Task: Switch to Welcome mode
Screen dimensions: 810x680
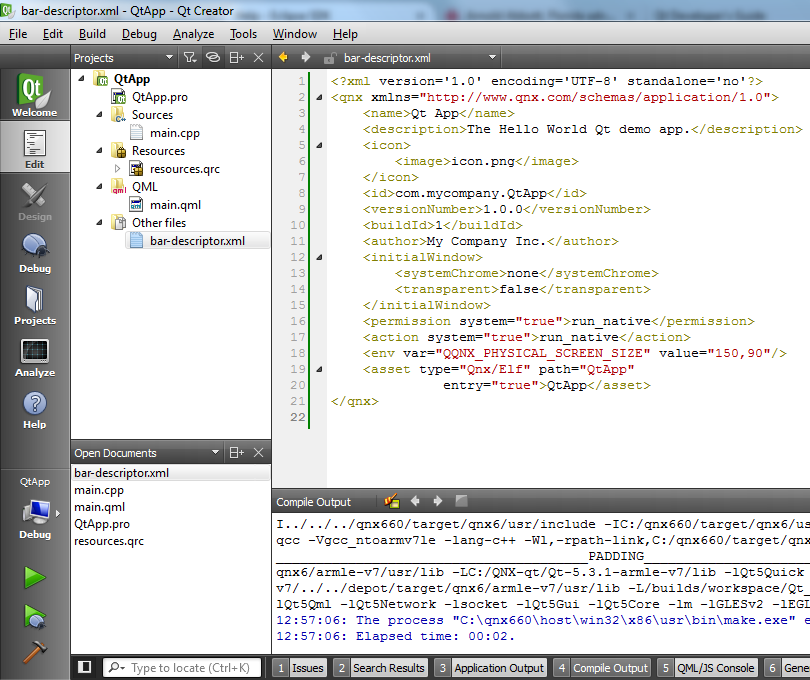Action: coord(34,96)
